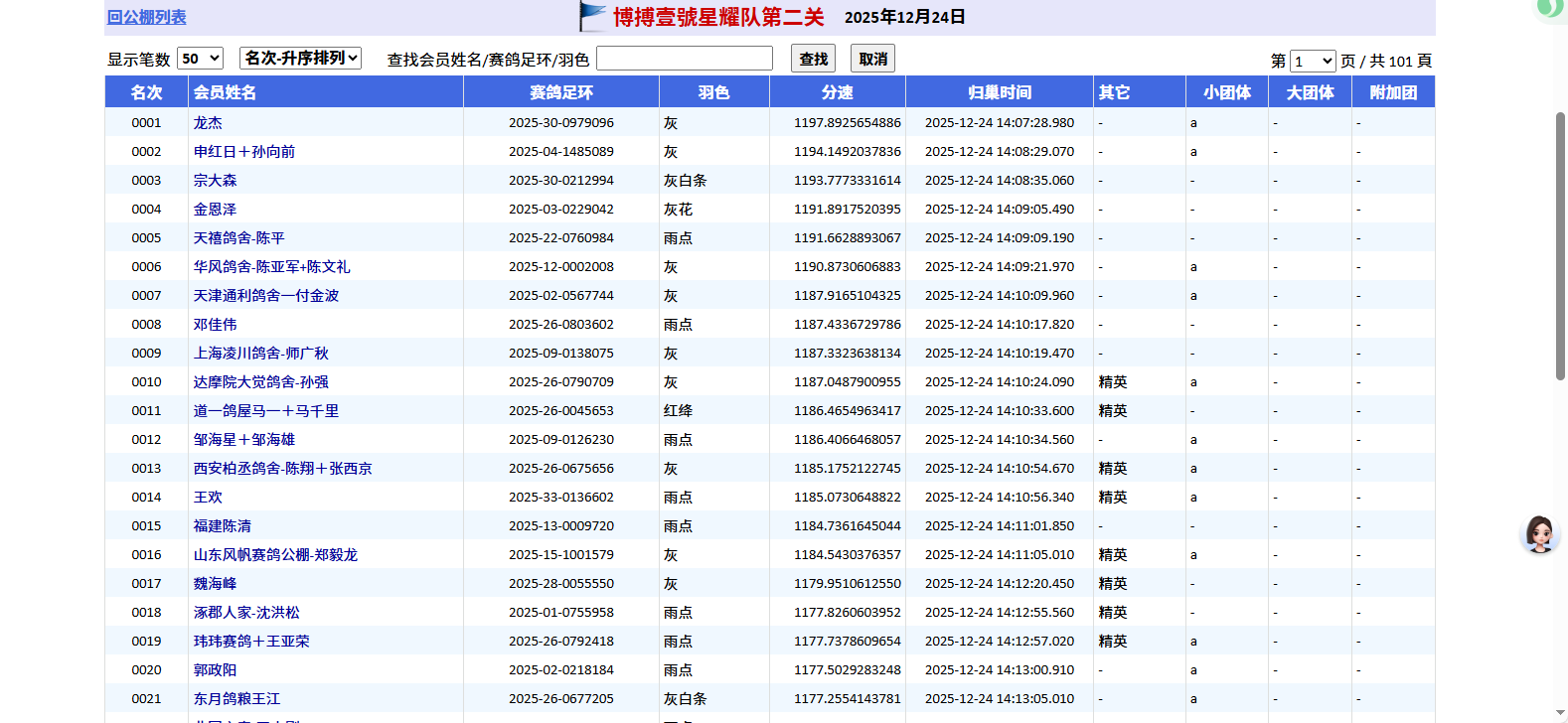Screen dimensions: 1568x723
Task: Click the 名次 column header
Action: click(x=146, y=92)
